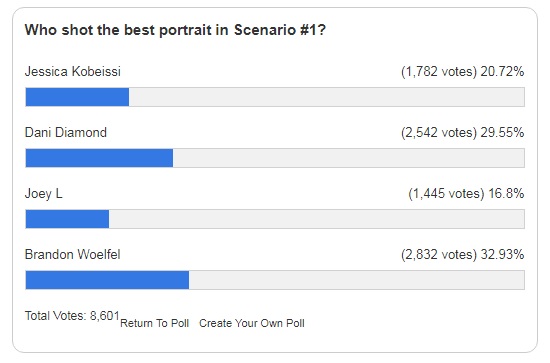
Task: Select the Jessica Kobeissi name label
Action: 73,72
